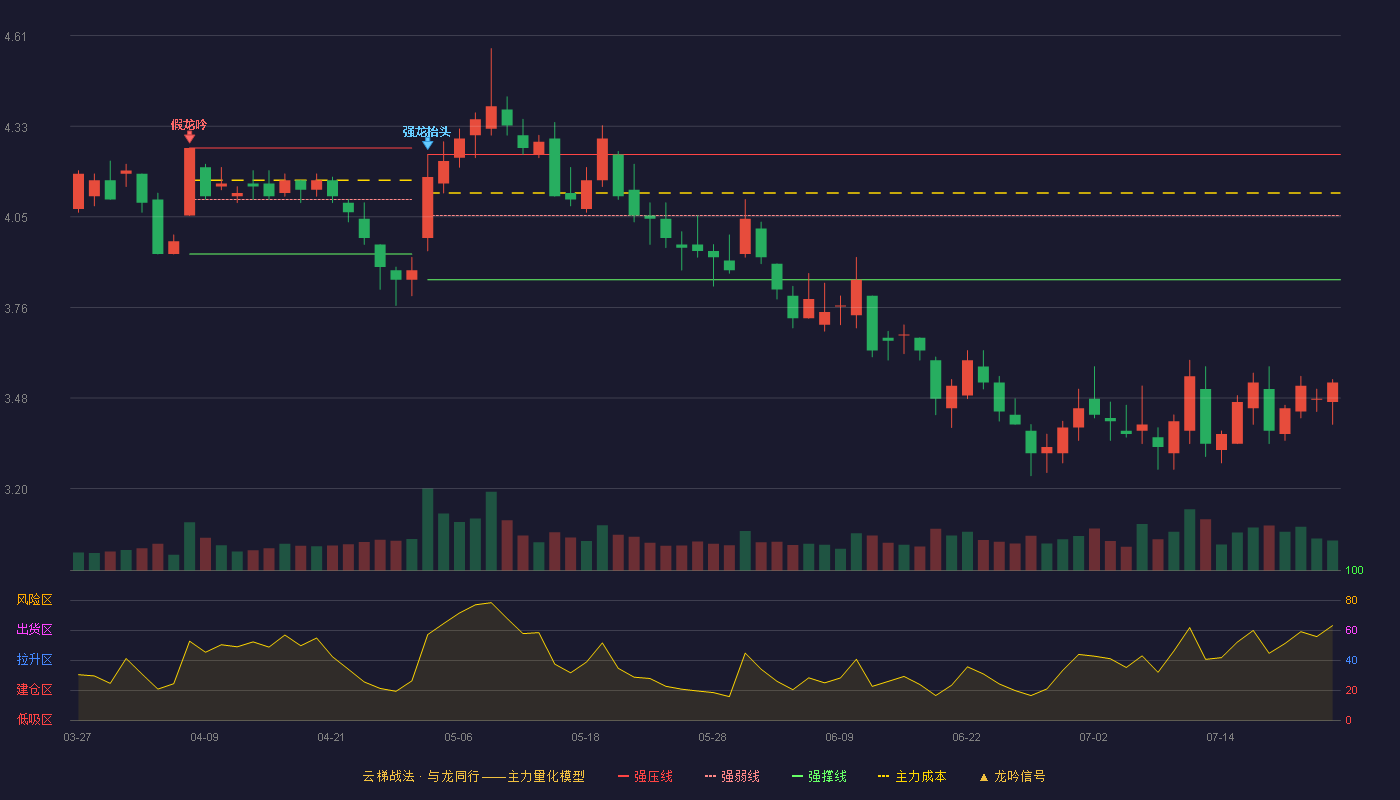1400x800 pixels.
Task: Toggle the 主力成本 legend item
Action: point(912,776)
